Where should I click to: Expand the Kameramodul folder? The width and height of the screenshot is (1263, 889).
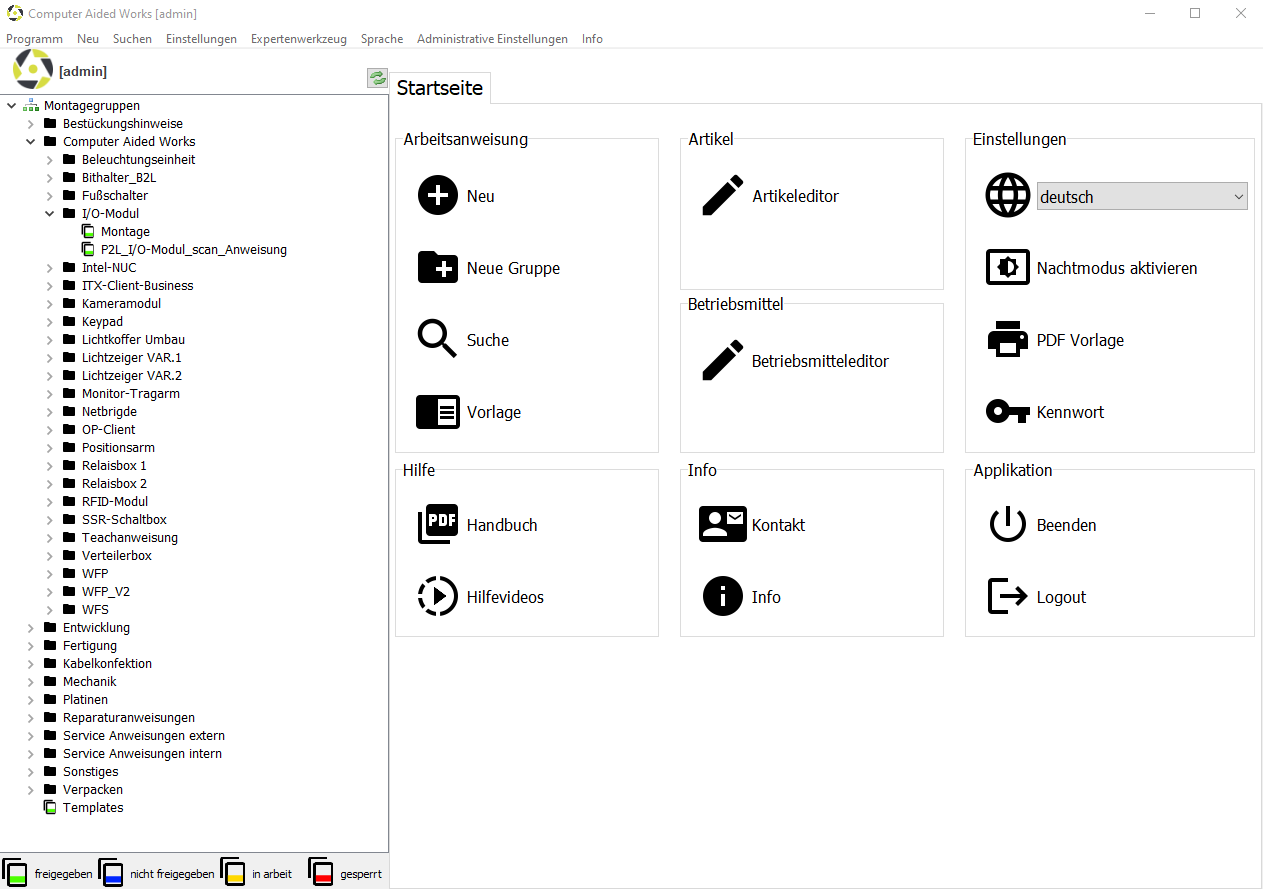tap(50, 304)
